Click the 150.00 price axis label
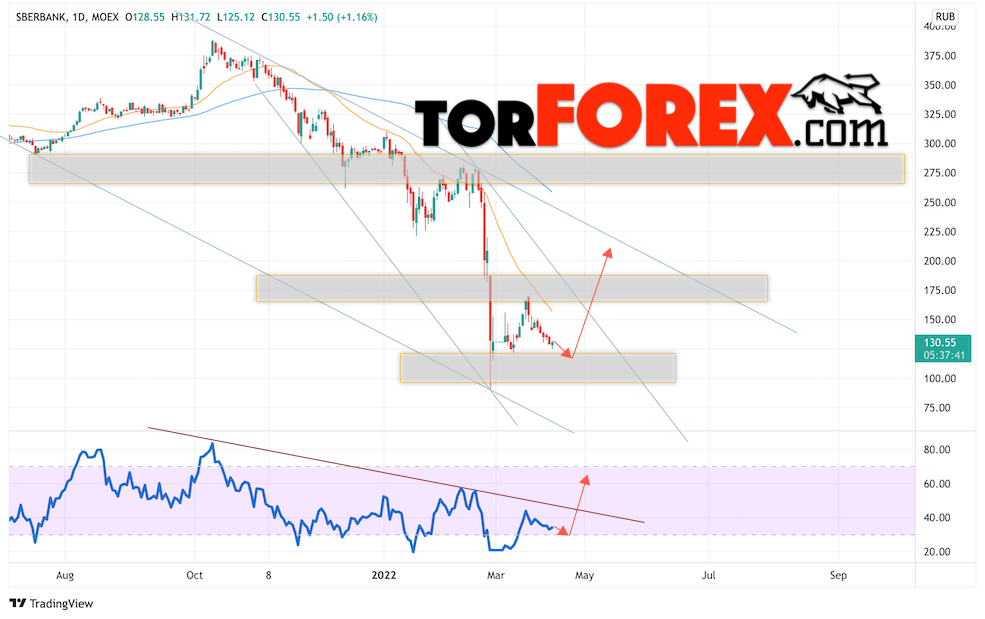The width and height of the screenshot is (985, 619). pos(940,319)
